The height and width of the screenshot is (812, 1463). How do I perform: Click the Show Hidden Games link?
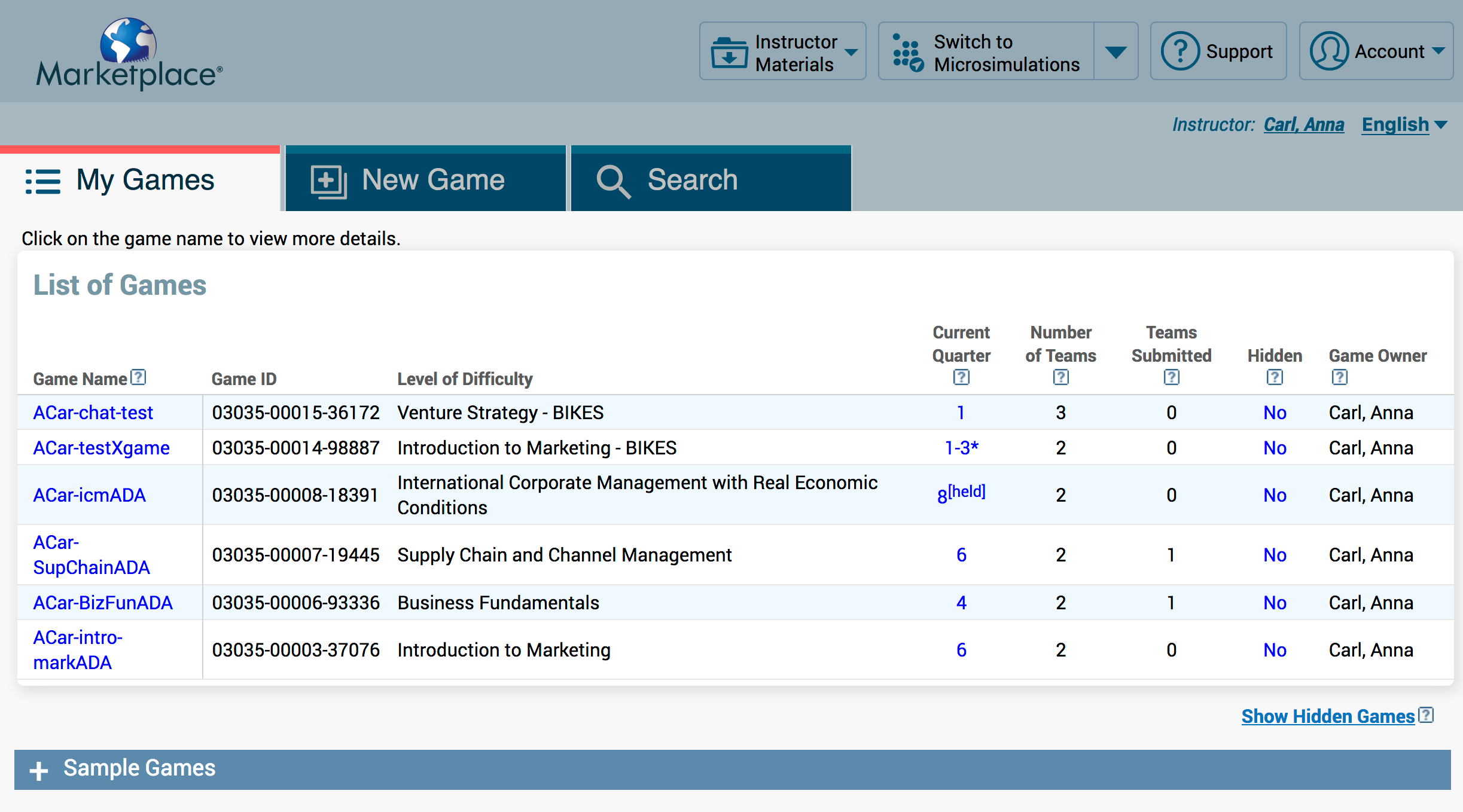1328,716
